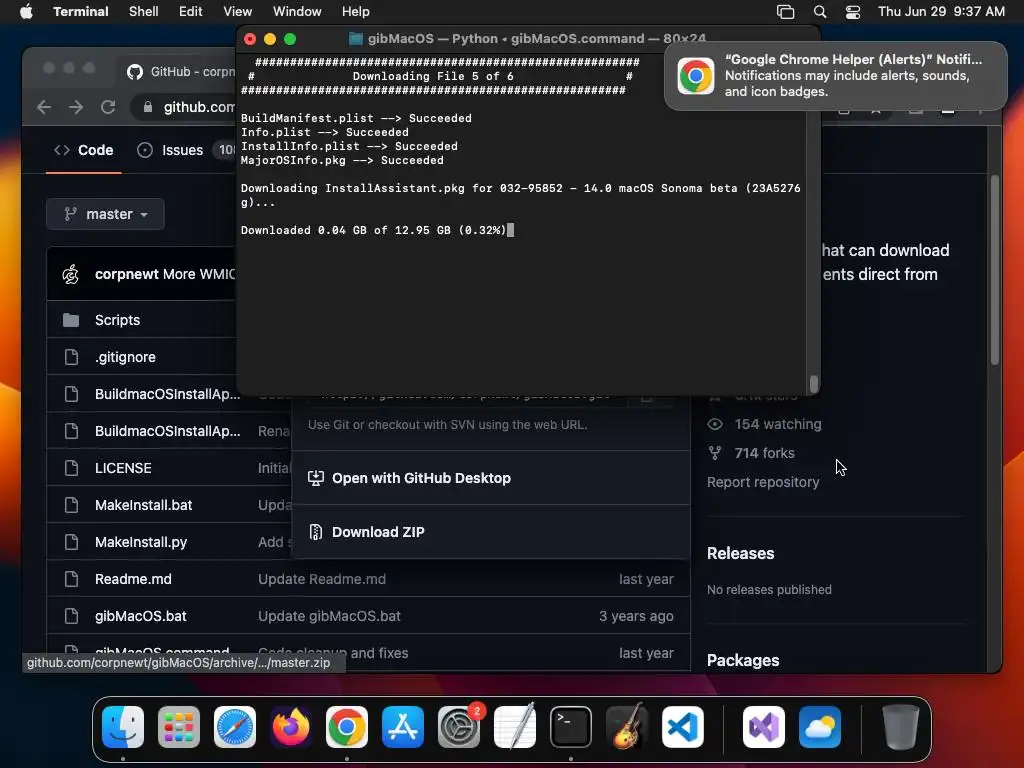Viewport: 1024px width, 768px height.
Task: Open Google Chrome in the Dock
Action: pos(347,727)
